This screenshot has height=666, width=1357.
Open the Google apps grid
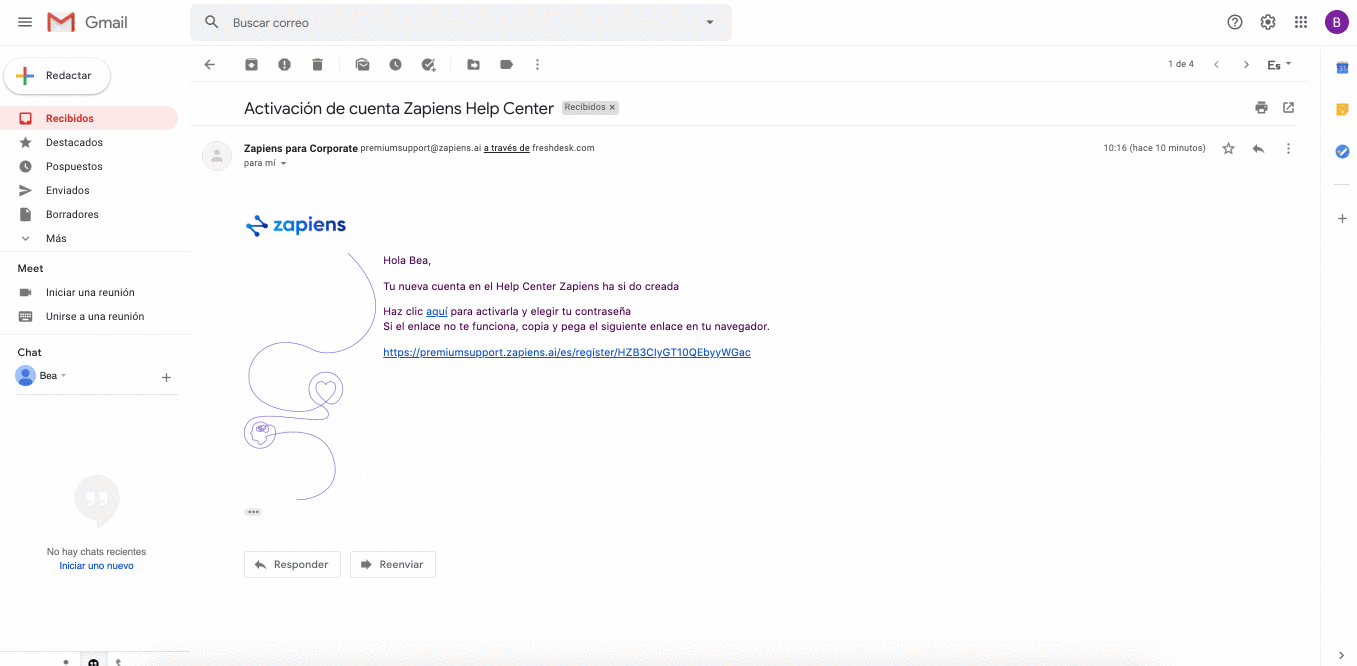coord(1301,22)
